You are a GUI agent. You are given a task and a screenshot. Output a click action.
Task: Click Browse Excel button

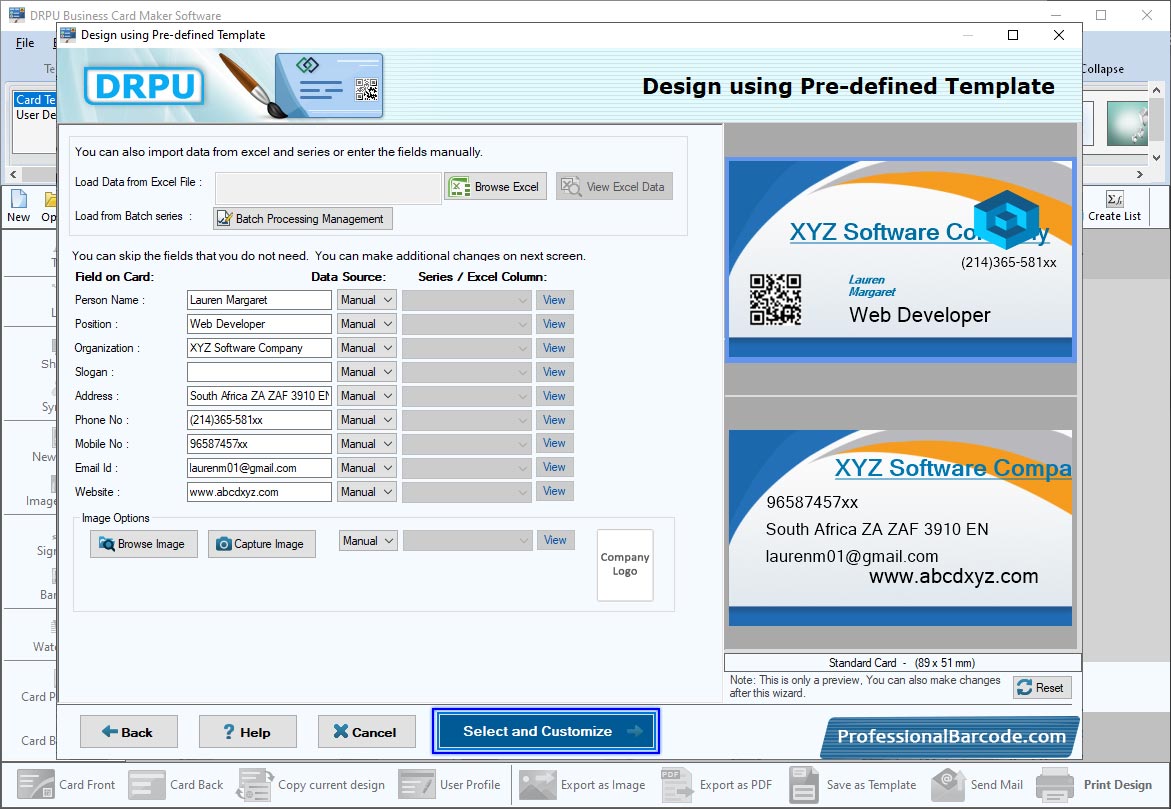[496, 187]
